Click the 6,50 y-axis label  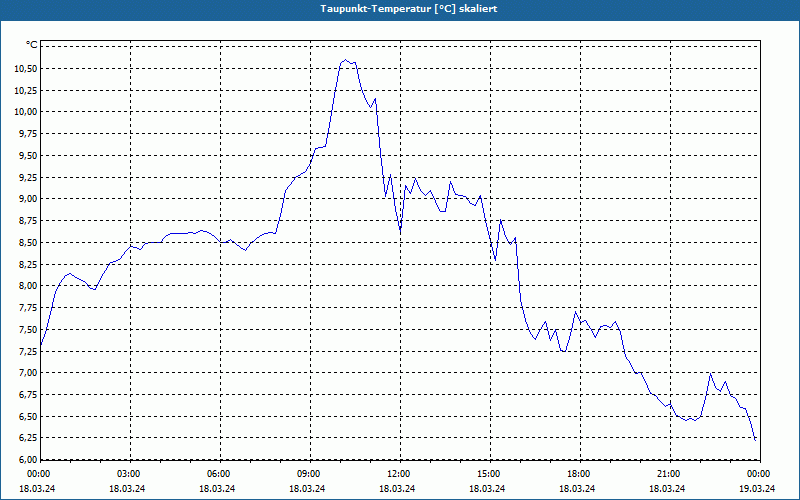29,417
